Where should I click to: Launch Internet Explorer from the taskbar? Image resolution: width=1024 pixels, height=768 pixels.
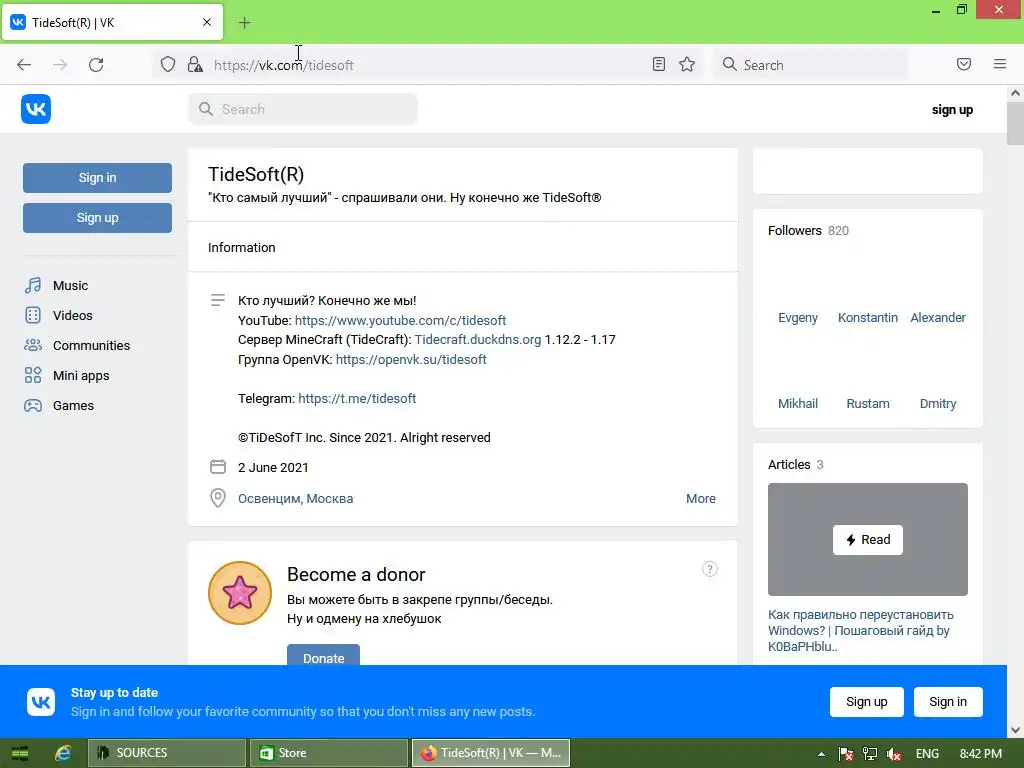click(x=62, y=753)
